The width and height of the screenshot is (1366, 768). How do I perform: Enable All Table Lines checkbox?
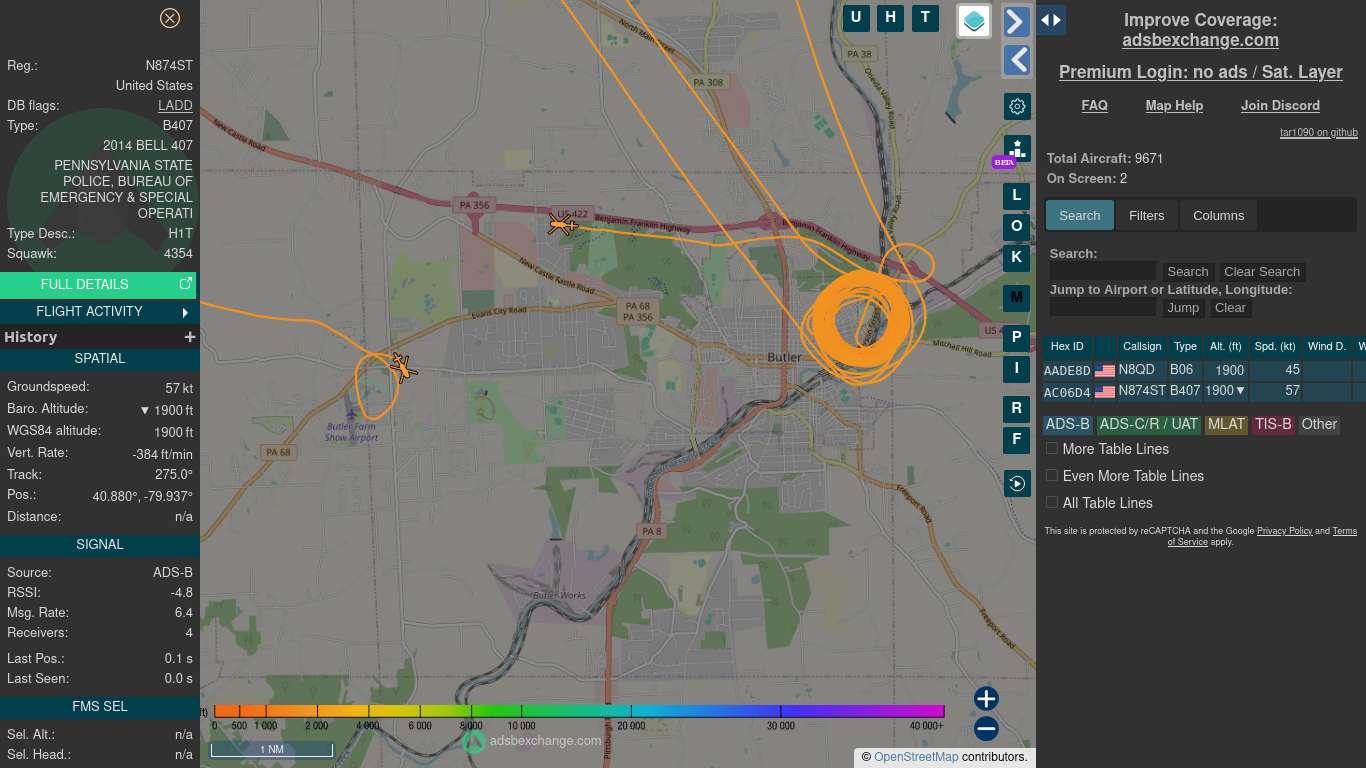point(1052,503)
